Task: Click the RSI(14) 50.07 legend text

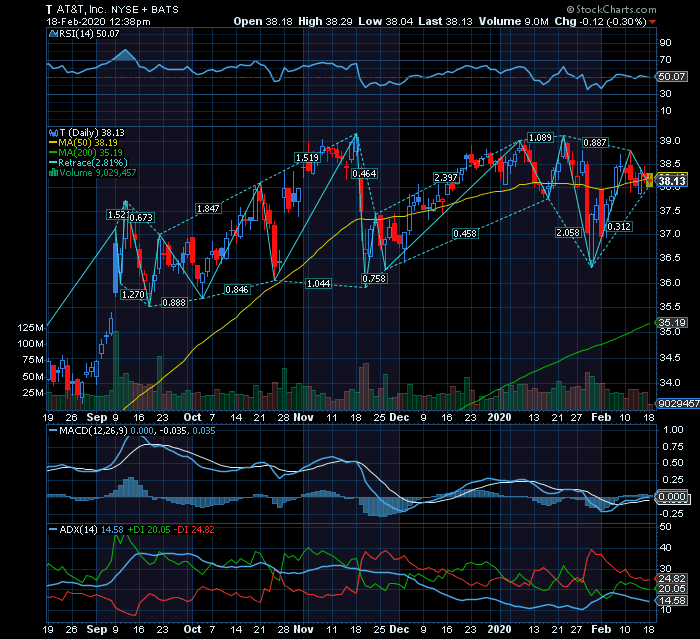Action: [89, 34]
